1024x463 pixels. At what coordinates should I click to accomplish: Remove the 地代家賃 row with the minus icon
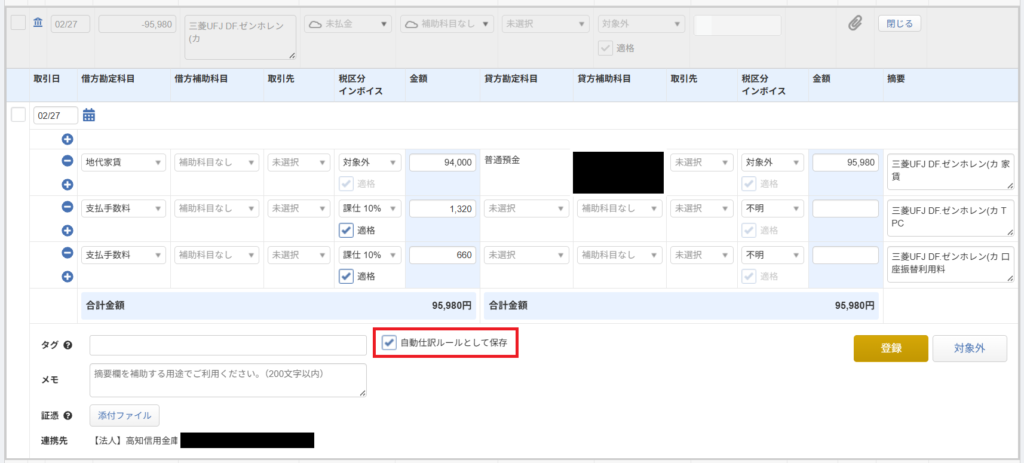pos(67,161)
